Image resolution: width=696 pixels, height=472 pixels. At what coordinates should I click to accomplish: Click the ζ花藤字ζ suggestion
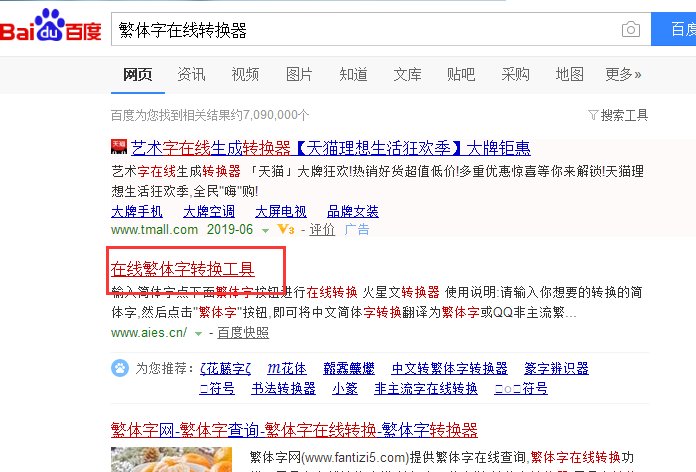point(225,368)
